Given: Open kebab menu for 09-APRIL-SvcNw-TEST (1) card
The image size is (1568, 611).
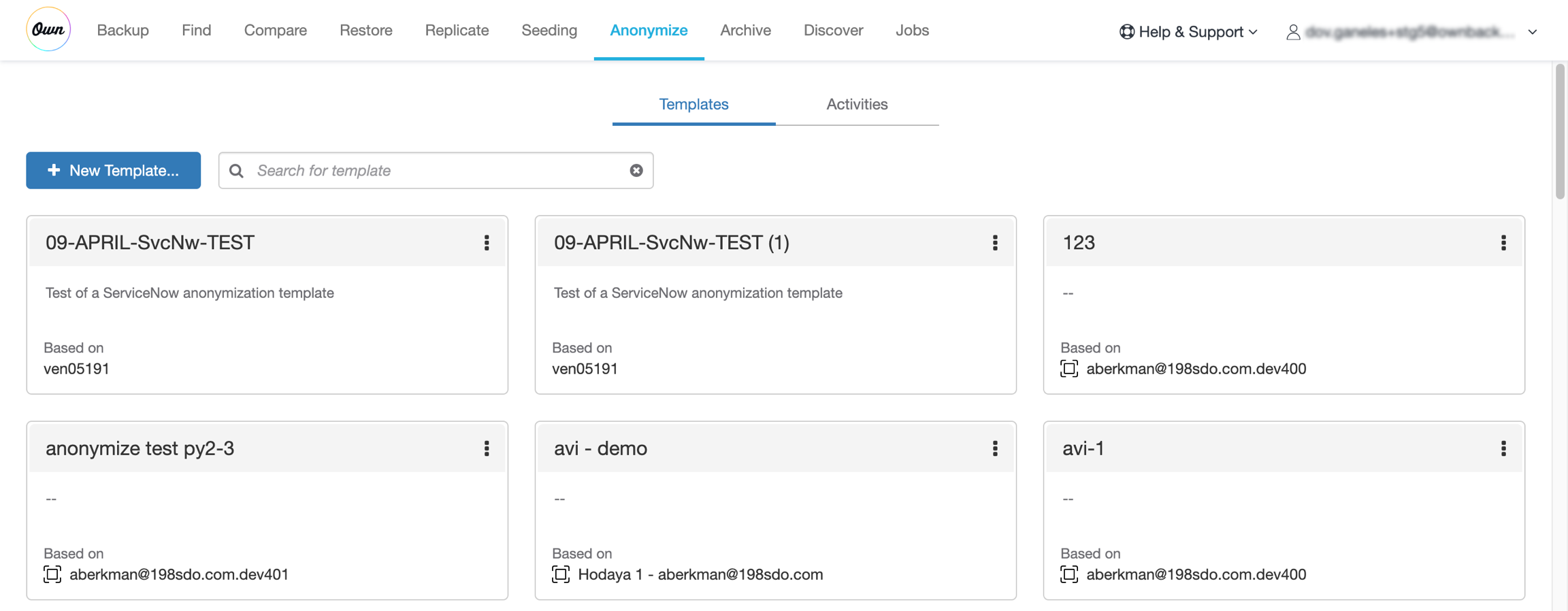Looking at the screenshot, I should 995,243.
